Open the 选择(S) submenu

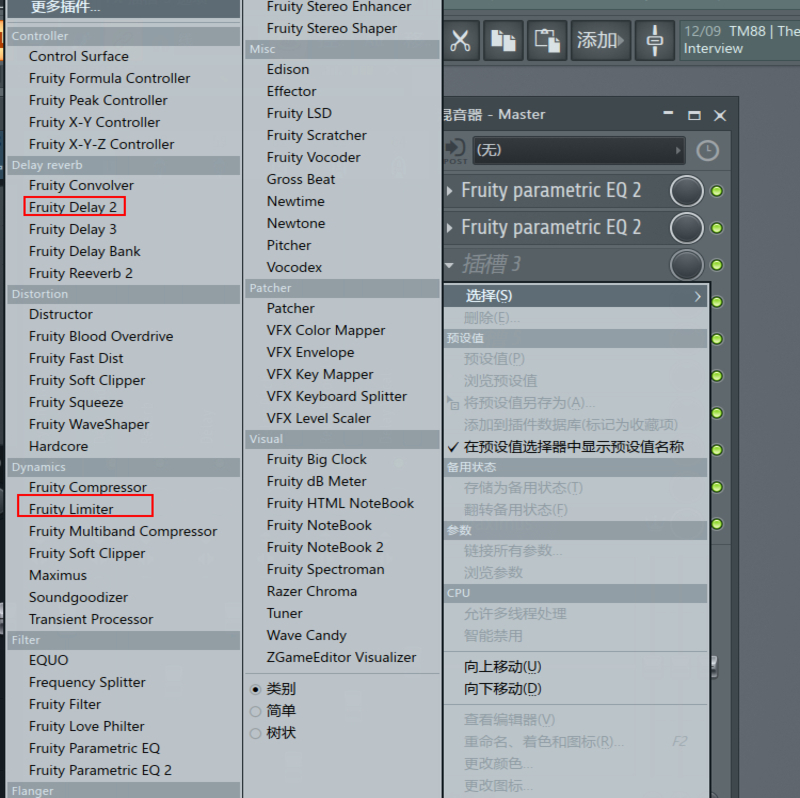[576, 296]
